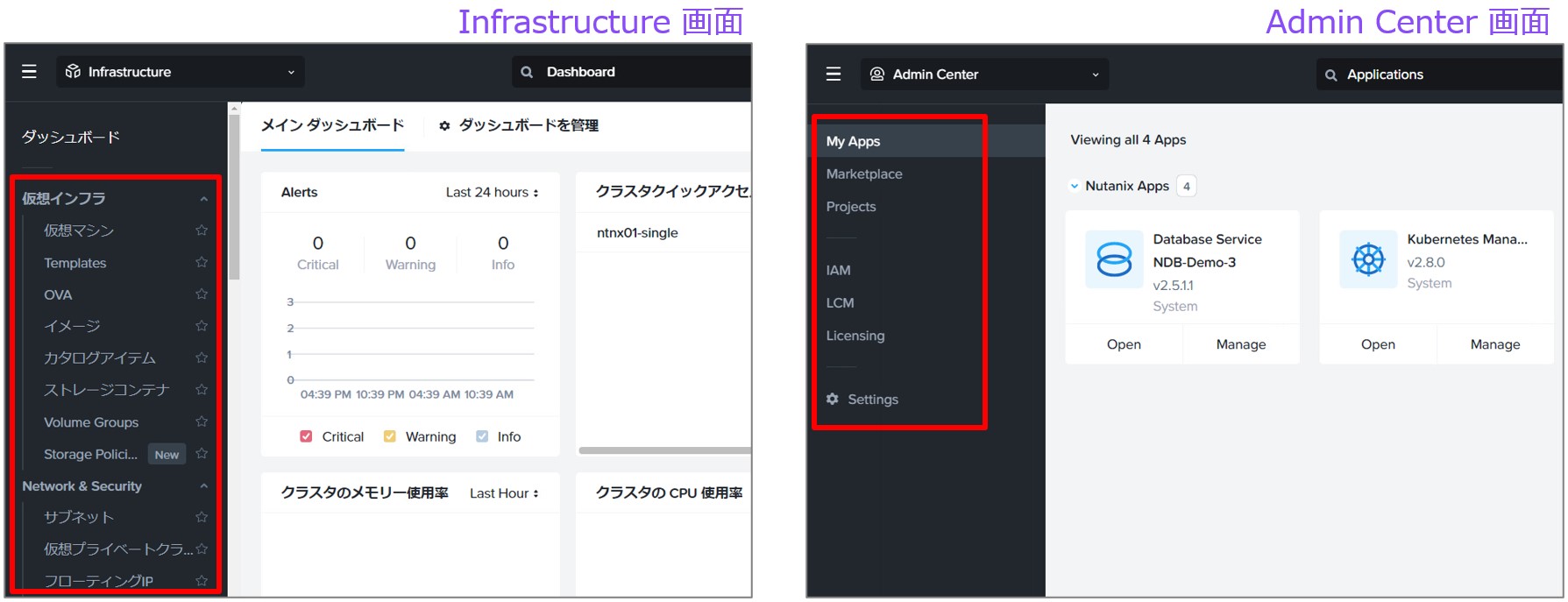The height and width of the screenshot is (602, 1568).
Task: Change the memory usage Last Hour range
Action: pyautogui.click(x=504, y=493)
